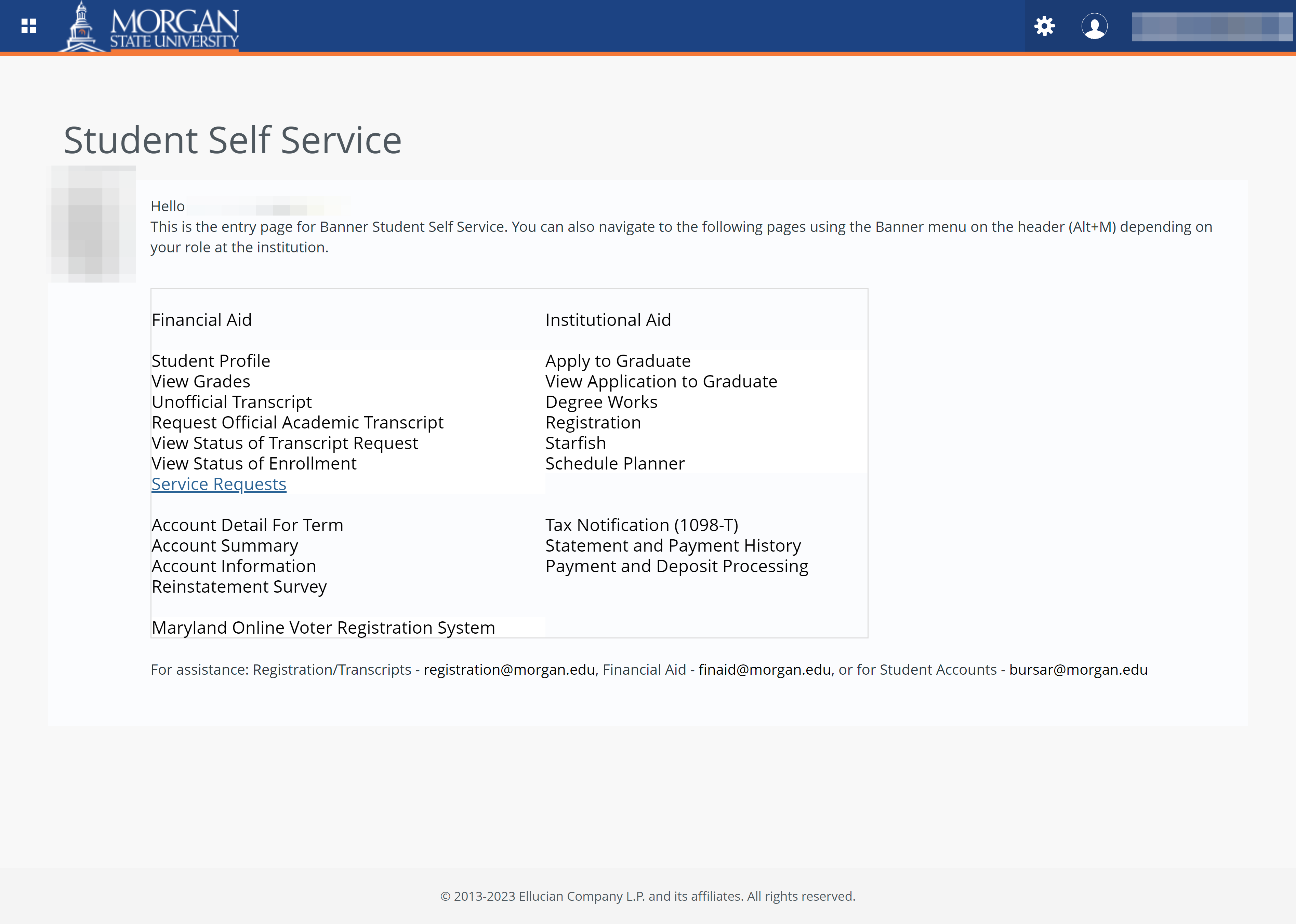Click the Morgan State University logo

(149, 27)
